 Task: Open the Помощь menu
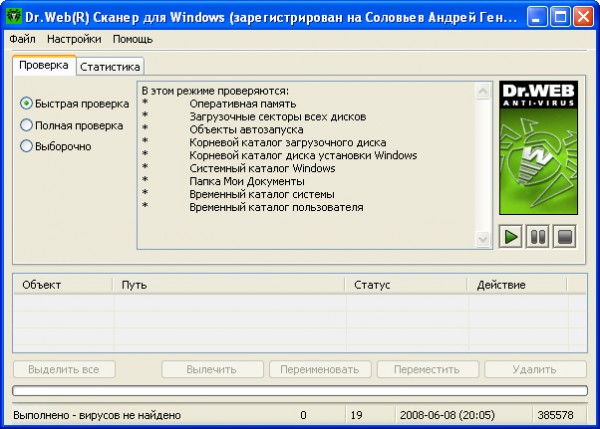[x=132, y=39]
